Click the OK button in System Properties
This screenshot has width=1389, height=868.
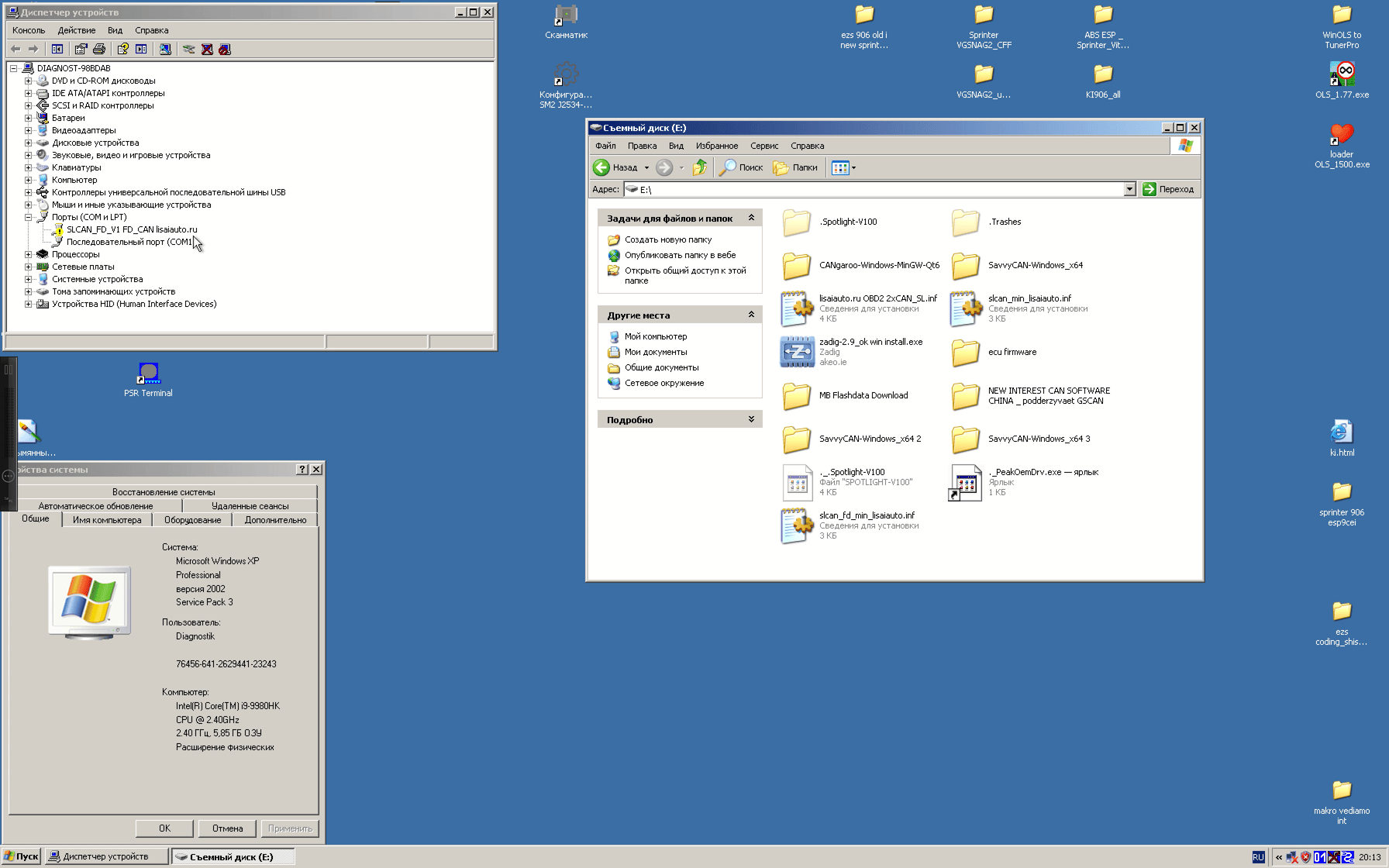[x=164, y=828]
